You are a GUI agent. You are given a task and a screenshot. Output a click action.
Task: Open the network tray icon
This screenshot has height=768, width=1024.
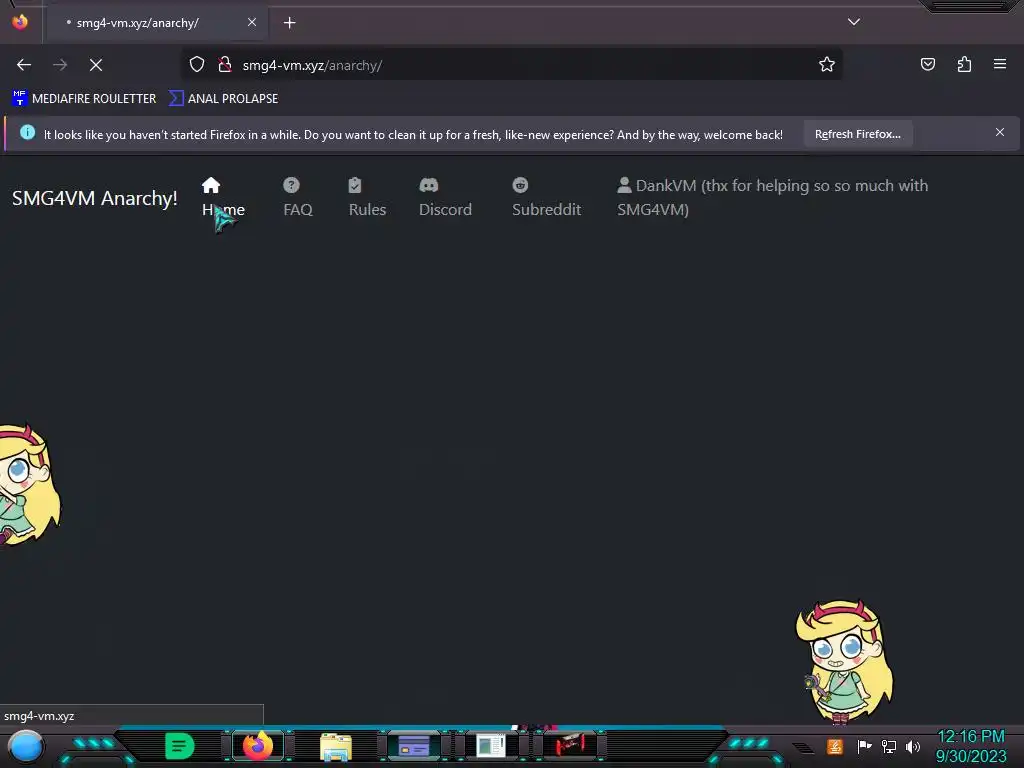tap(889, 746)
